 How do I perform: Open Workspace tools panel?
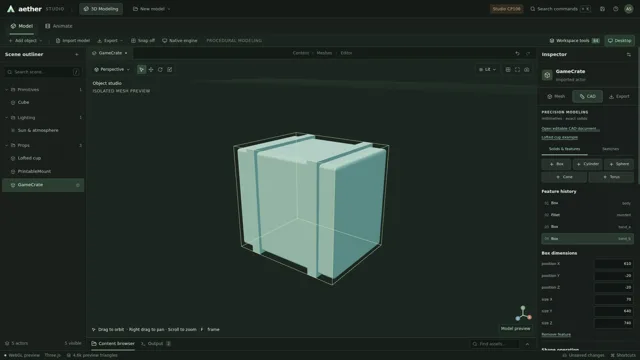click(x=574, y=40)
